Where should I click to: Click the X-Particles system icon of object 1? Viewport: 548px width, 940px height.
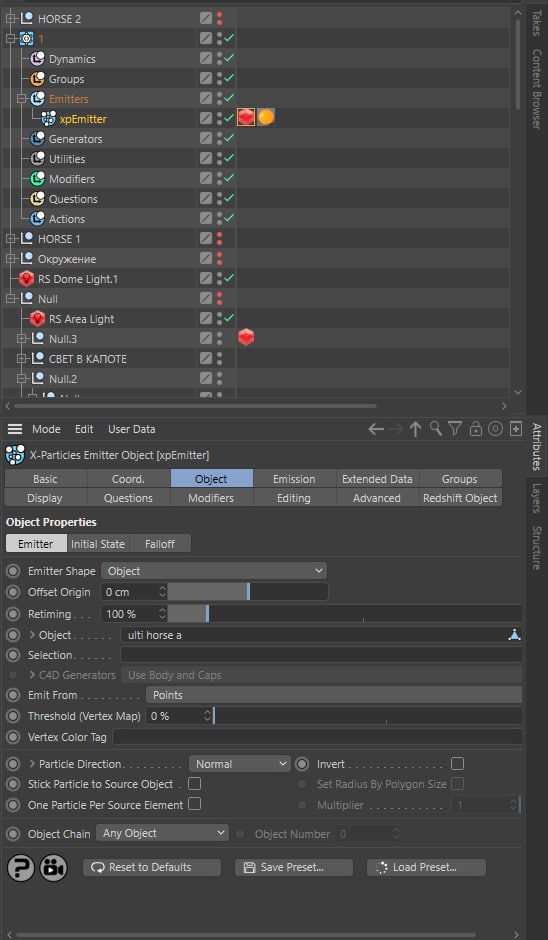click(x=26, y=38)
